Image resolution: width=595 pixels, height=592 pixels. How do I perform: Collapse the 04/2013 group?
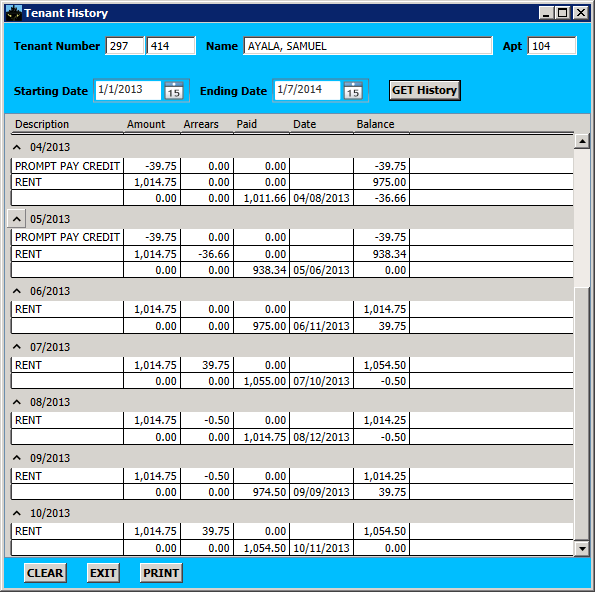point(17,147)
